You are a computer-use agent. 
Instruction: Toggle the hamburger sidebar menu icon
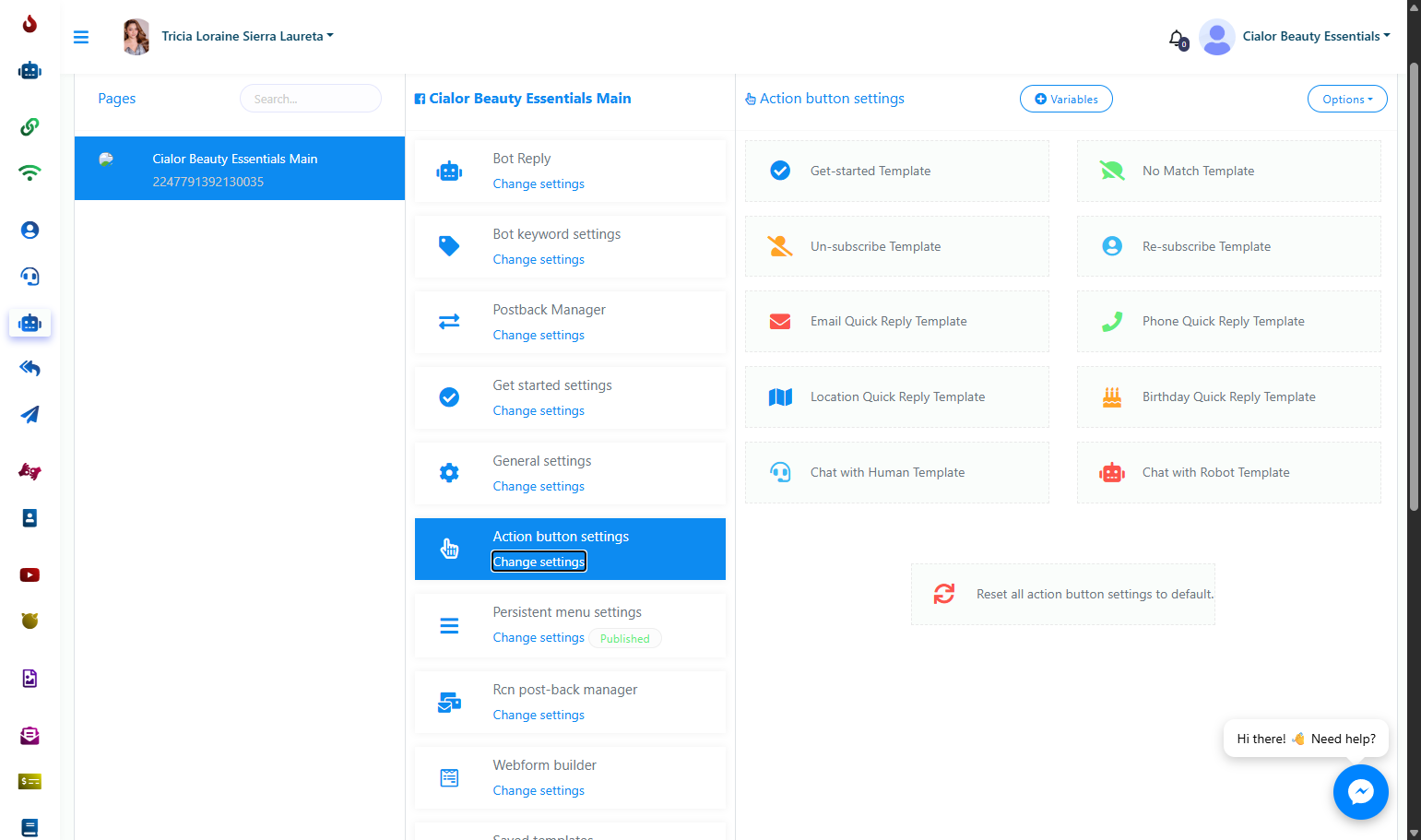coord(81,37)
